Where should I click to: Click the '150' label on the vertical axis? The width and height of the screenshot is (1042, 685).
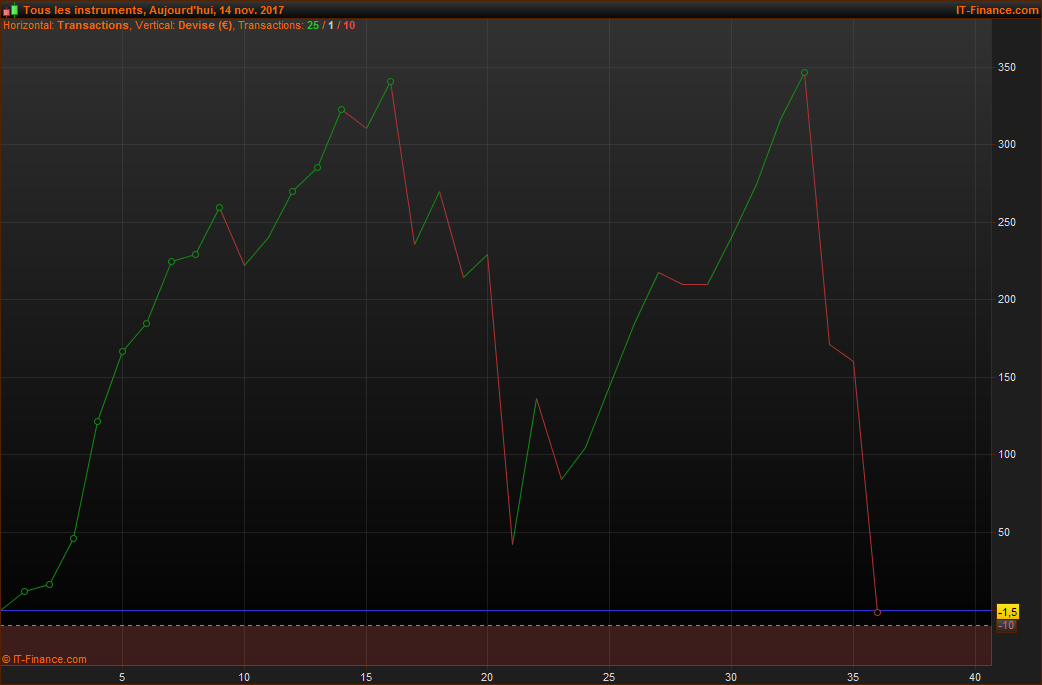1007,377
